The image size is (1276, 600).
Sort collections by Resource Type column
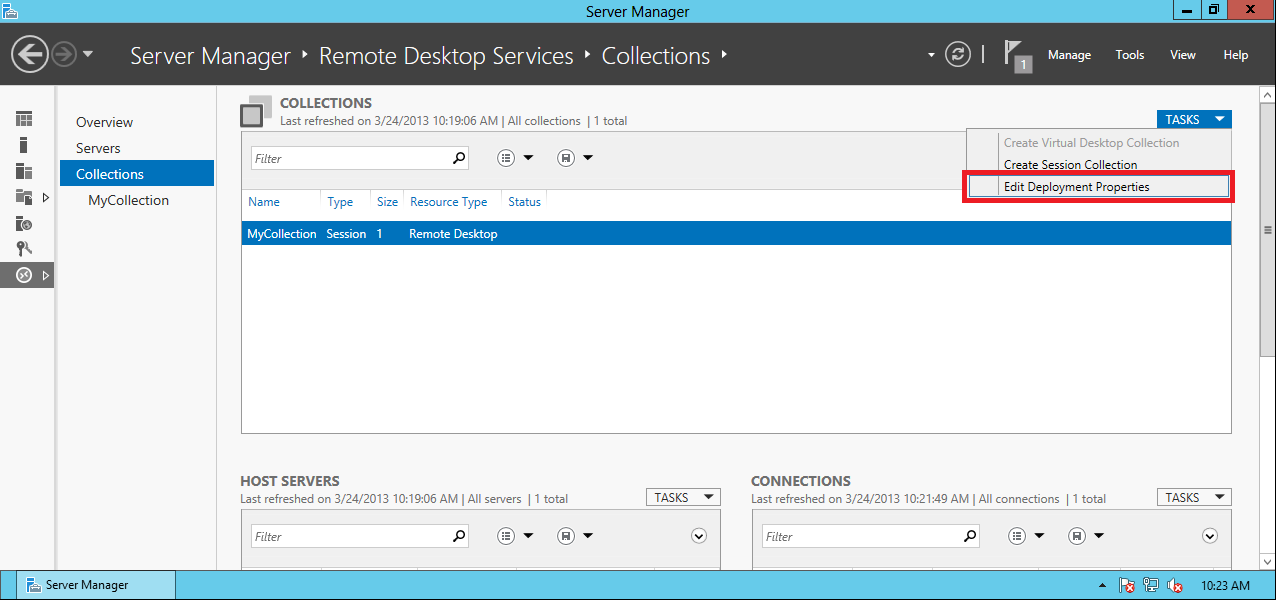click(x=448, y=202)
